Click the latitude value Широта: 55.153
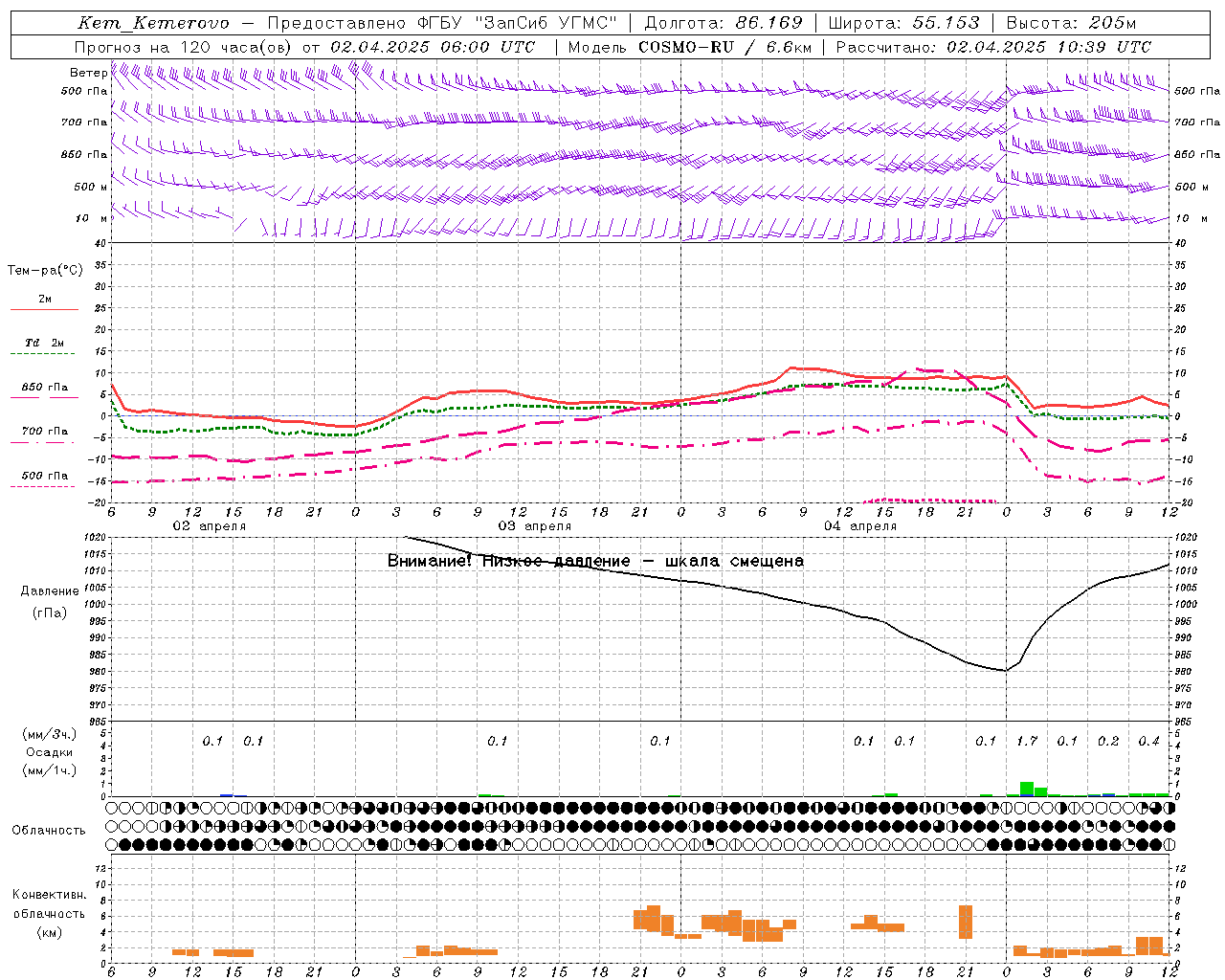This screenshot has height=980, width=1225. point(904,23)
